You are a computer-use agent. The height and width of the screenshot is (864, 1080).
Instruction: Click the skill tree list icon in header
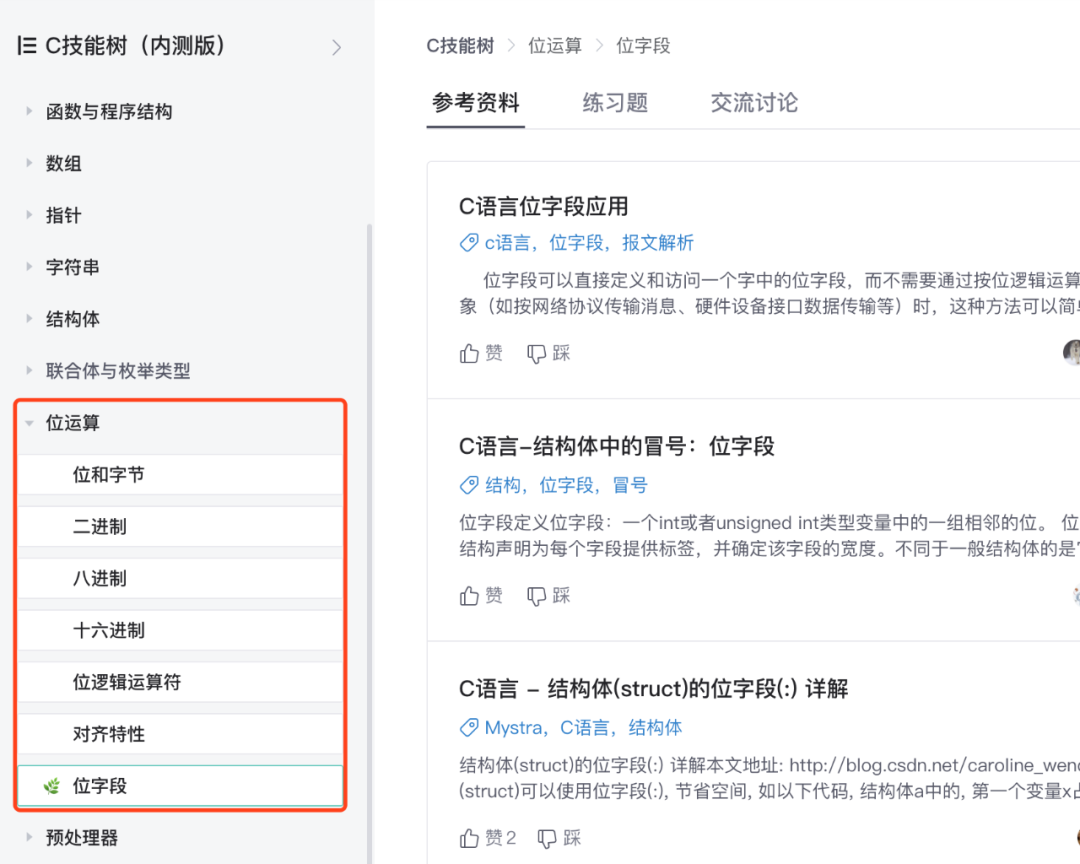click(27, 46)
